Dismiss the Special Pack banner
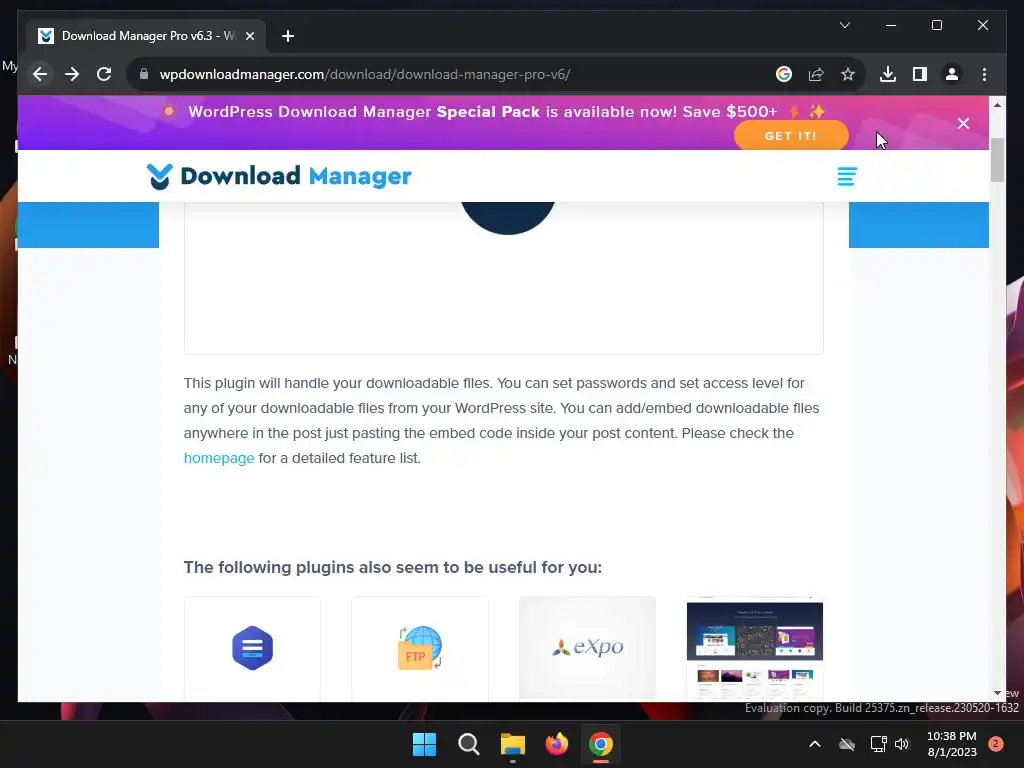The image size is (1024, 768). [x=963, y=123]
